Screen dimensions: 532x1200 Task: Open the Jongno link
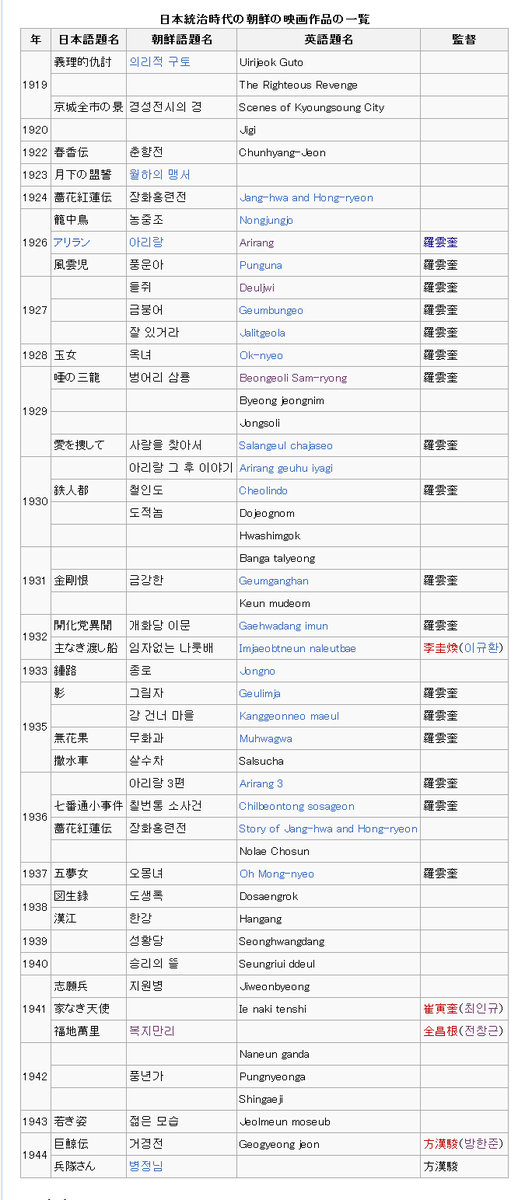[x=257, y=671]
